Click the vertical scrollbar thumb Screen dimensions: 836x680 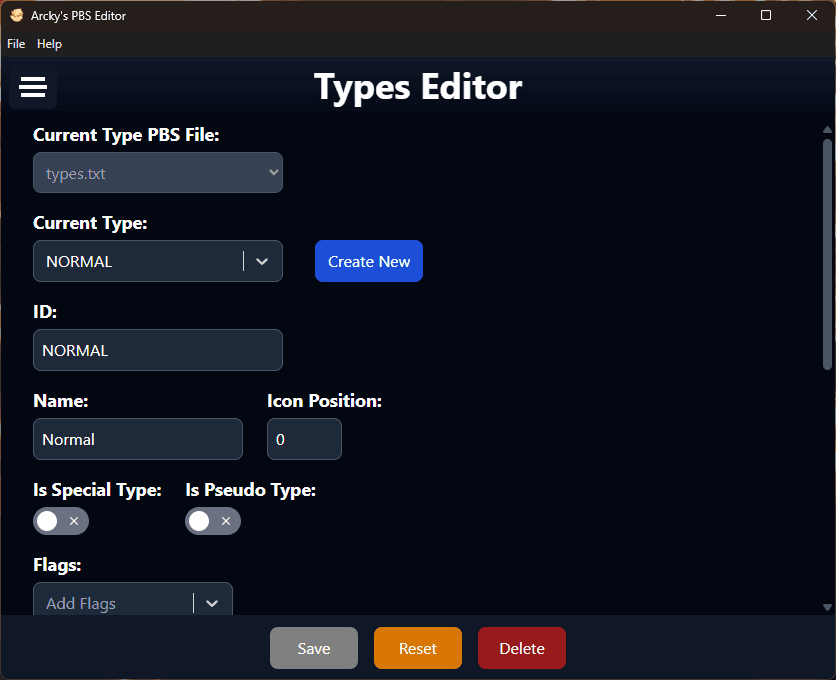click(827, 255)
